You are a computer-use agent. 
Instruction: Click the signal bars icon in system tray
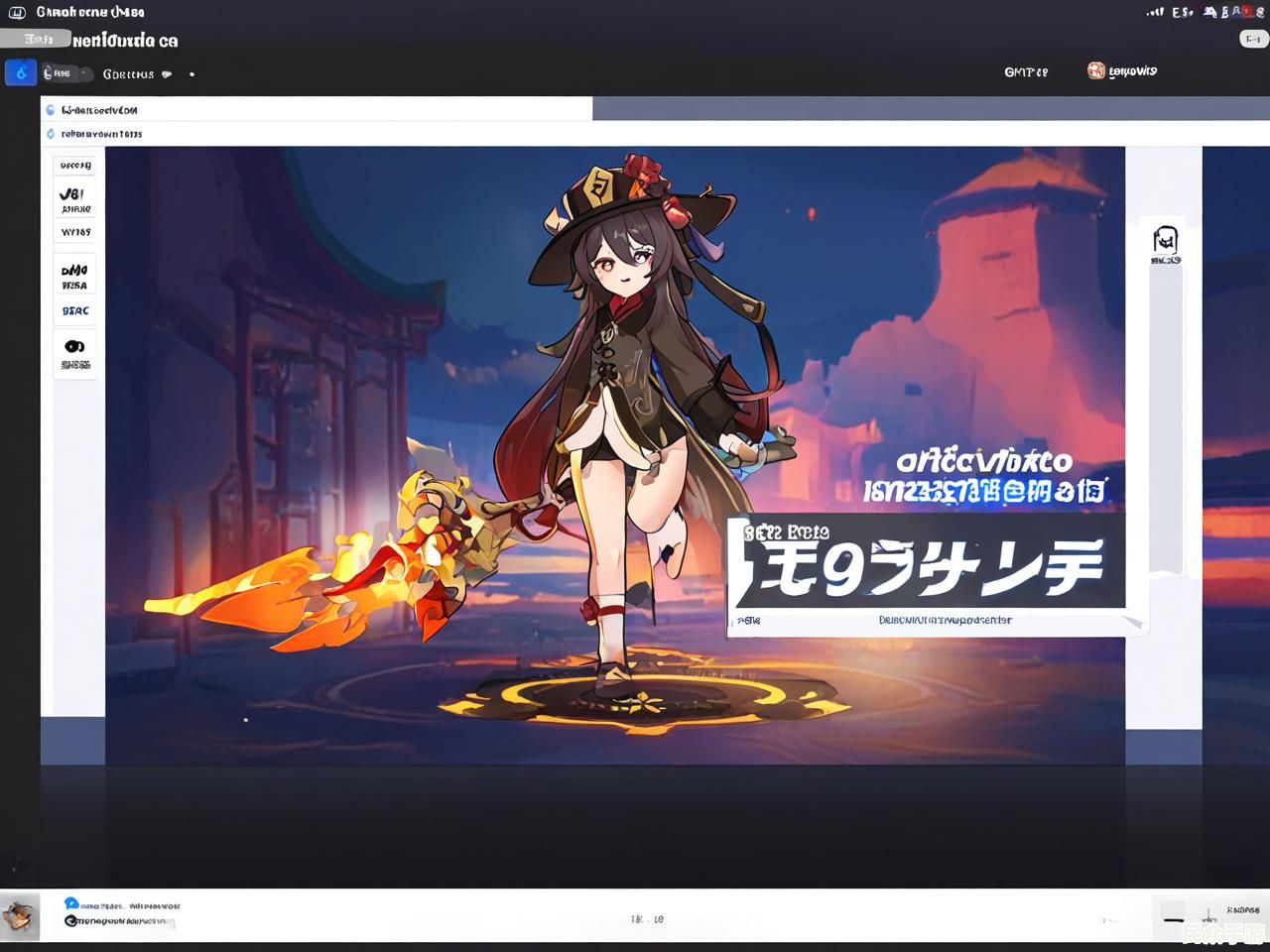1155,12
